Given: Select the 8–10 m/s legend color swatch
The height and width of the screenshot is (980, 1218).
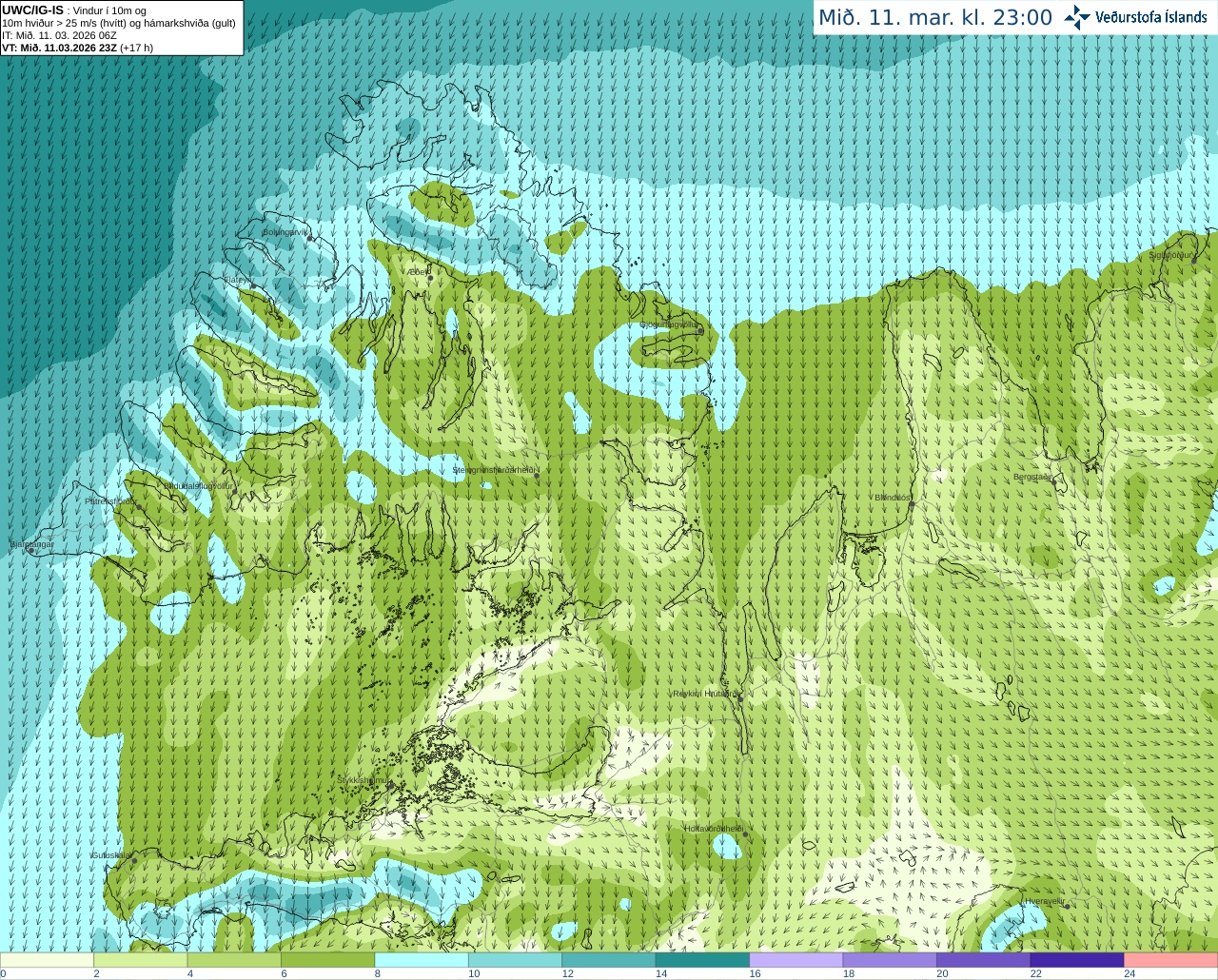Looking at the screenshot, I should [x=422, y=960].
